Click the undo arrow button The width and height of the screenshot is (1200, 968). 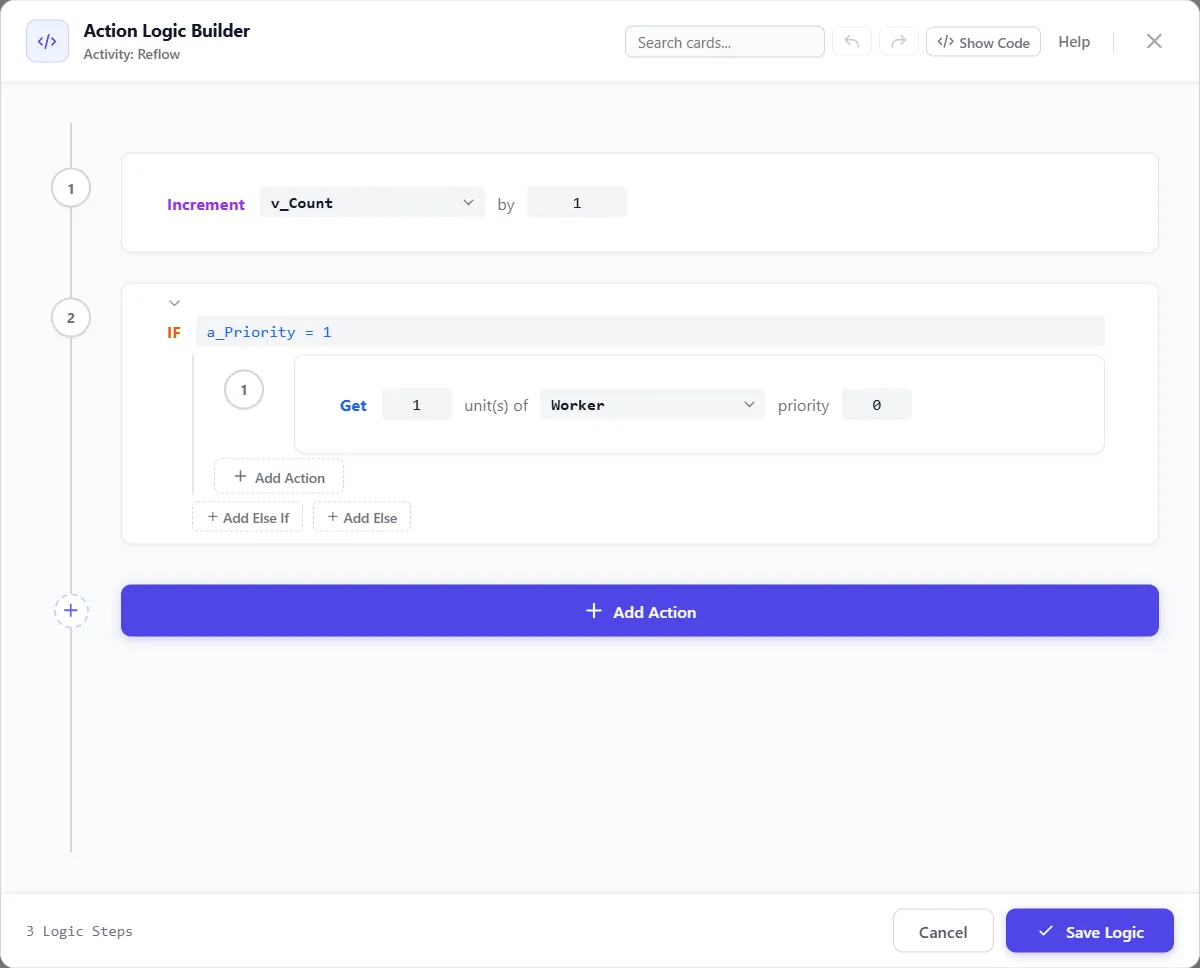coord(852,42)
